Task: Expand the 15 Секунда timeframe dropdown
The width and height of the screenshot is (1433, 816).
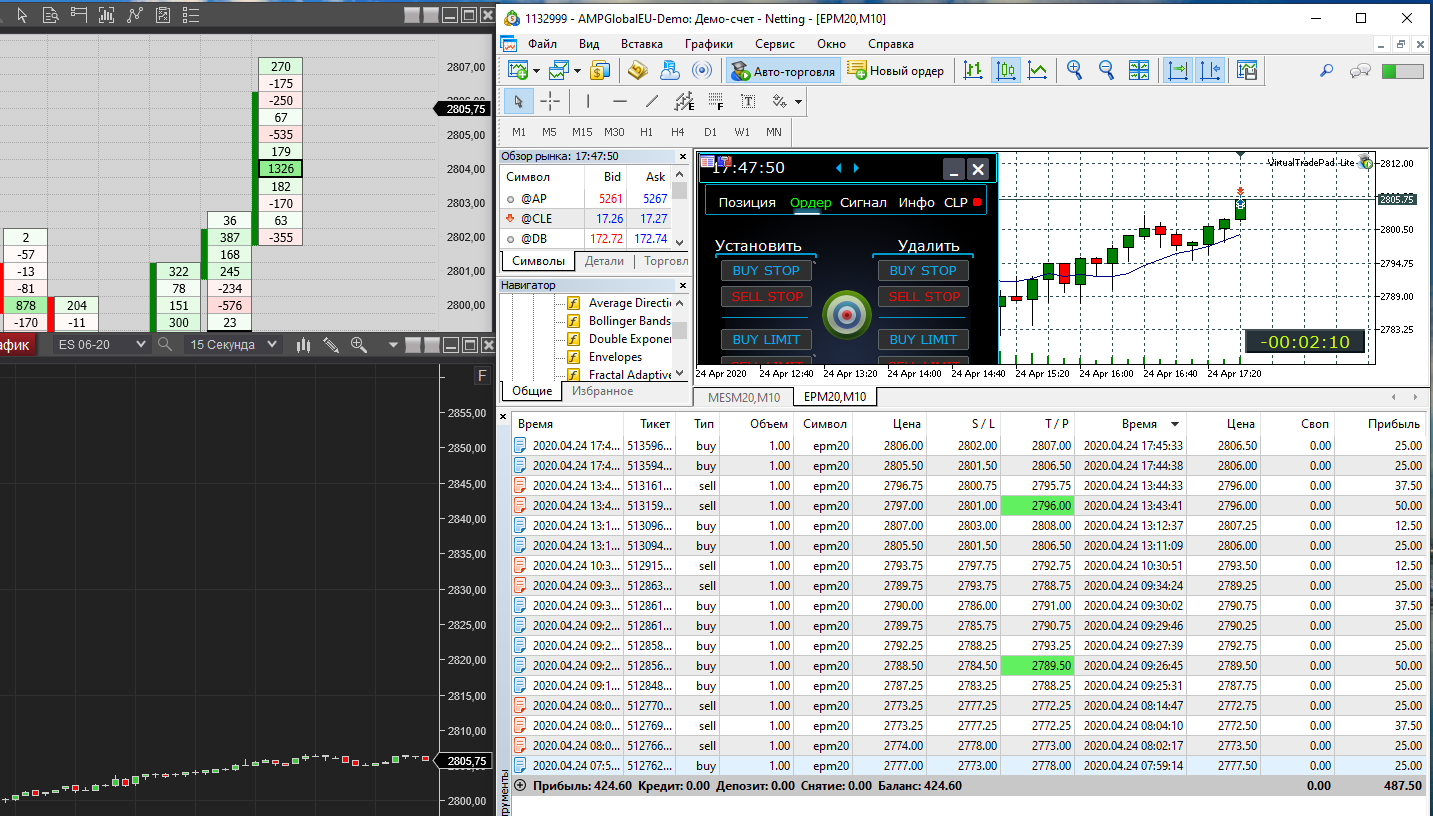Action: 234,344
